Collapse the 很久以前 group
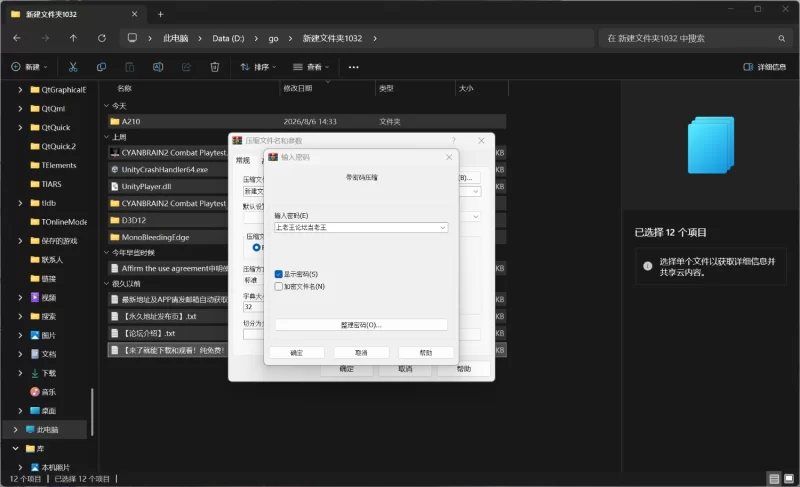 [x=107, y=284]
